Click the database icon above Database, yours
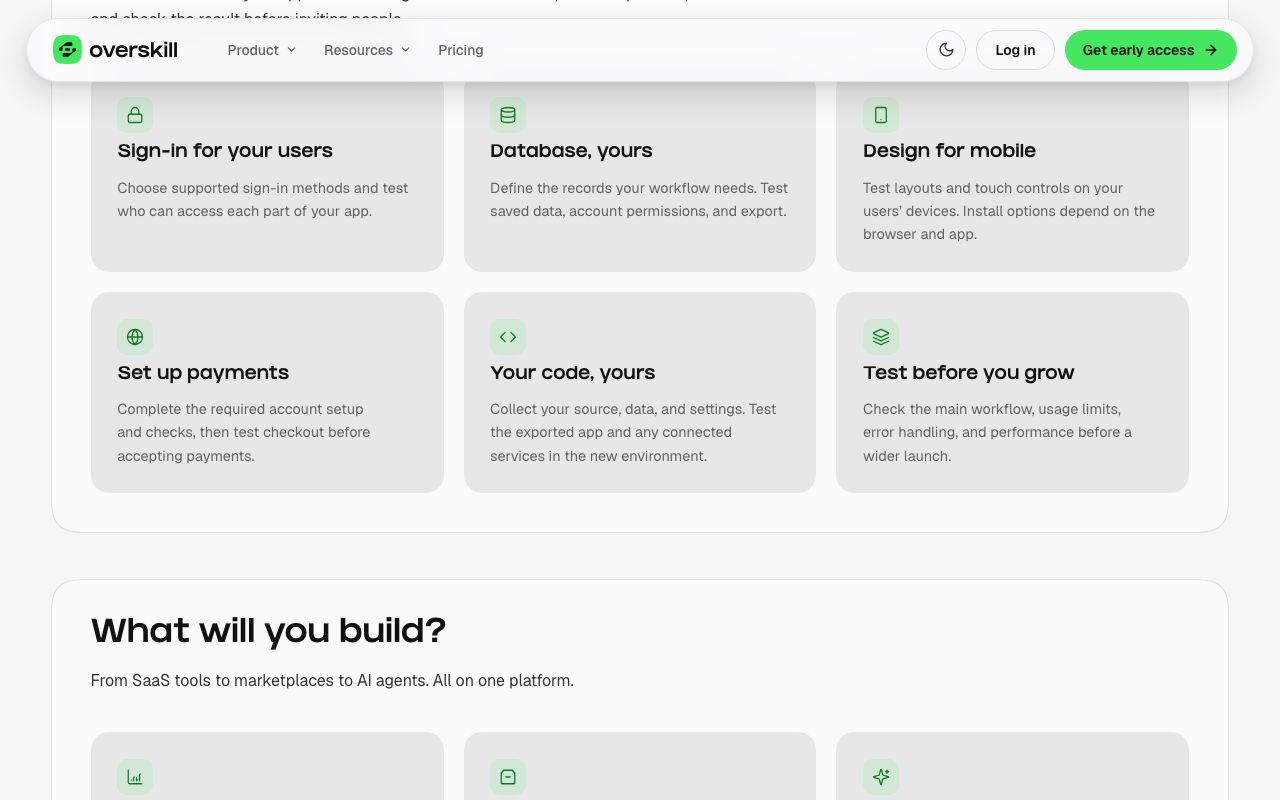The image size is (1280, 800). (508, 115)
